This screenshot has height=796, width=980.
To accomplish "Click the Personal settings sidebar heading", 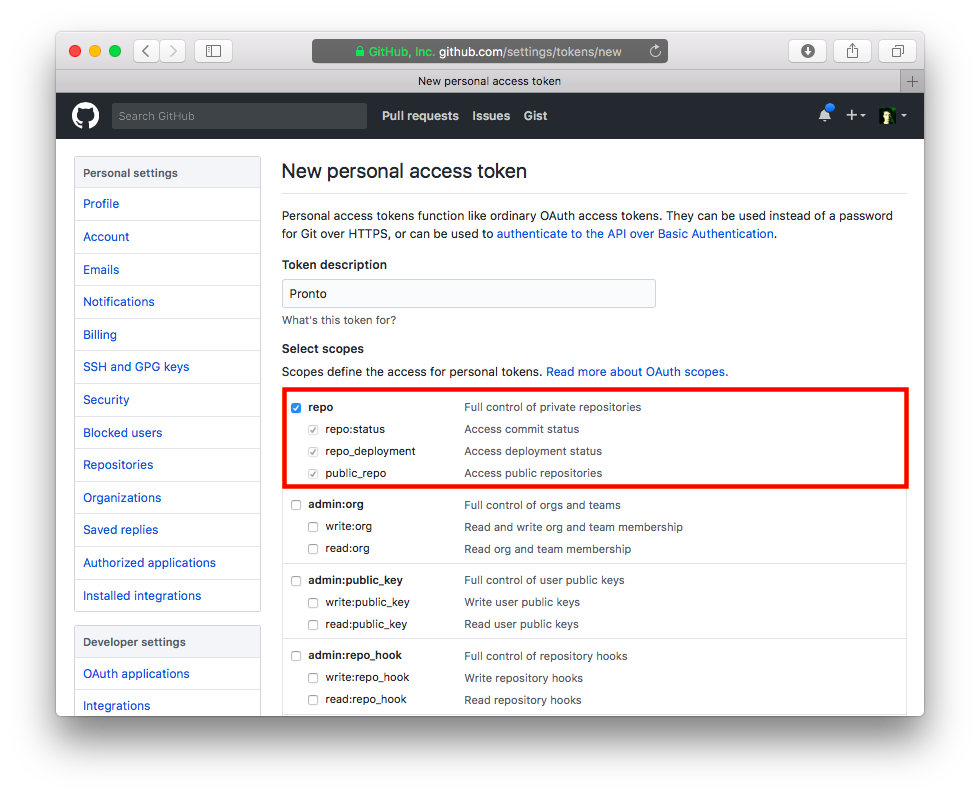I will coord(131,173).
